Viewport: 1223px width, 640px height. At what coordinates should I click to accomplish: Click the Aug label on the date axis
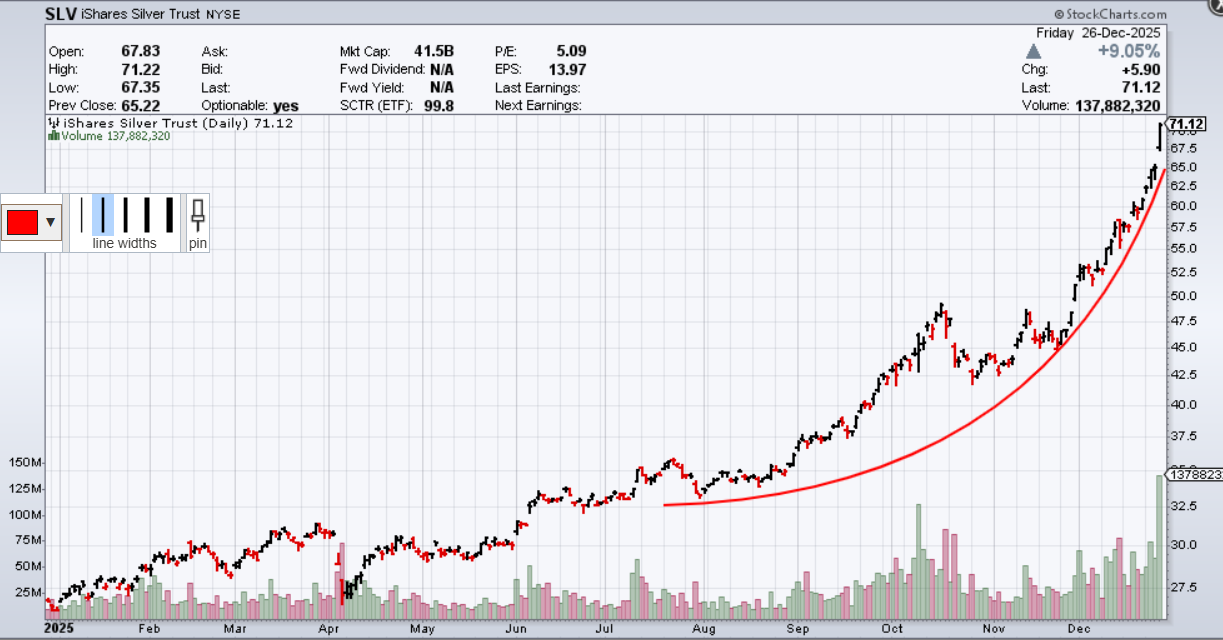[x=704, y=629]
